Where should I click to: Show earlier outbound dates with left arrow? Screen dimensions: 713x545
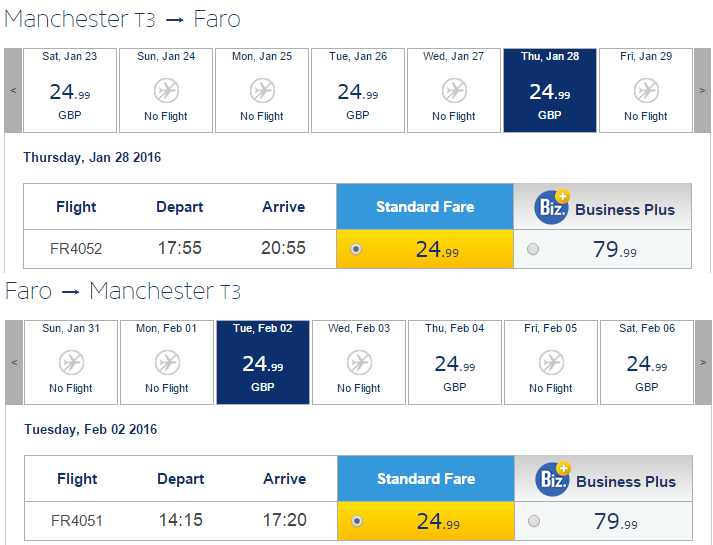13,90
